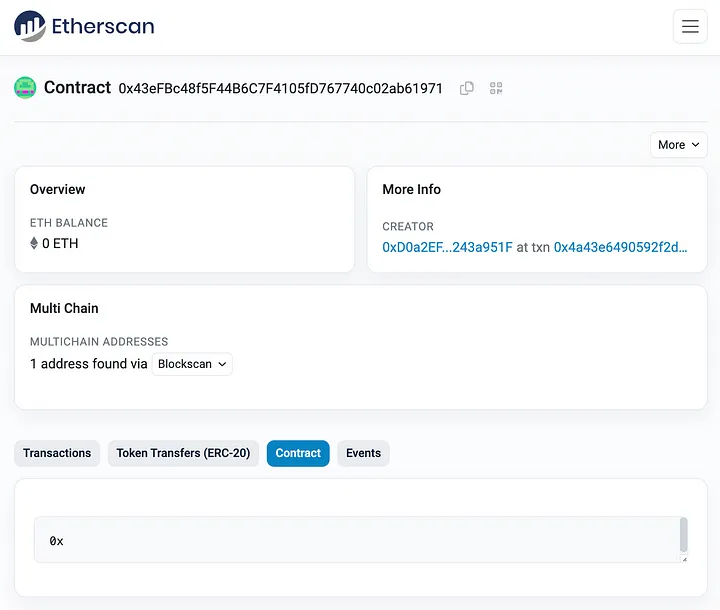Image resolution: width=720 pixels, height=610 pixels.
Task: Click the 0 ETH balance value
Action: 60,243
